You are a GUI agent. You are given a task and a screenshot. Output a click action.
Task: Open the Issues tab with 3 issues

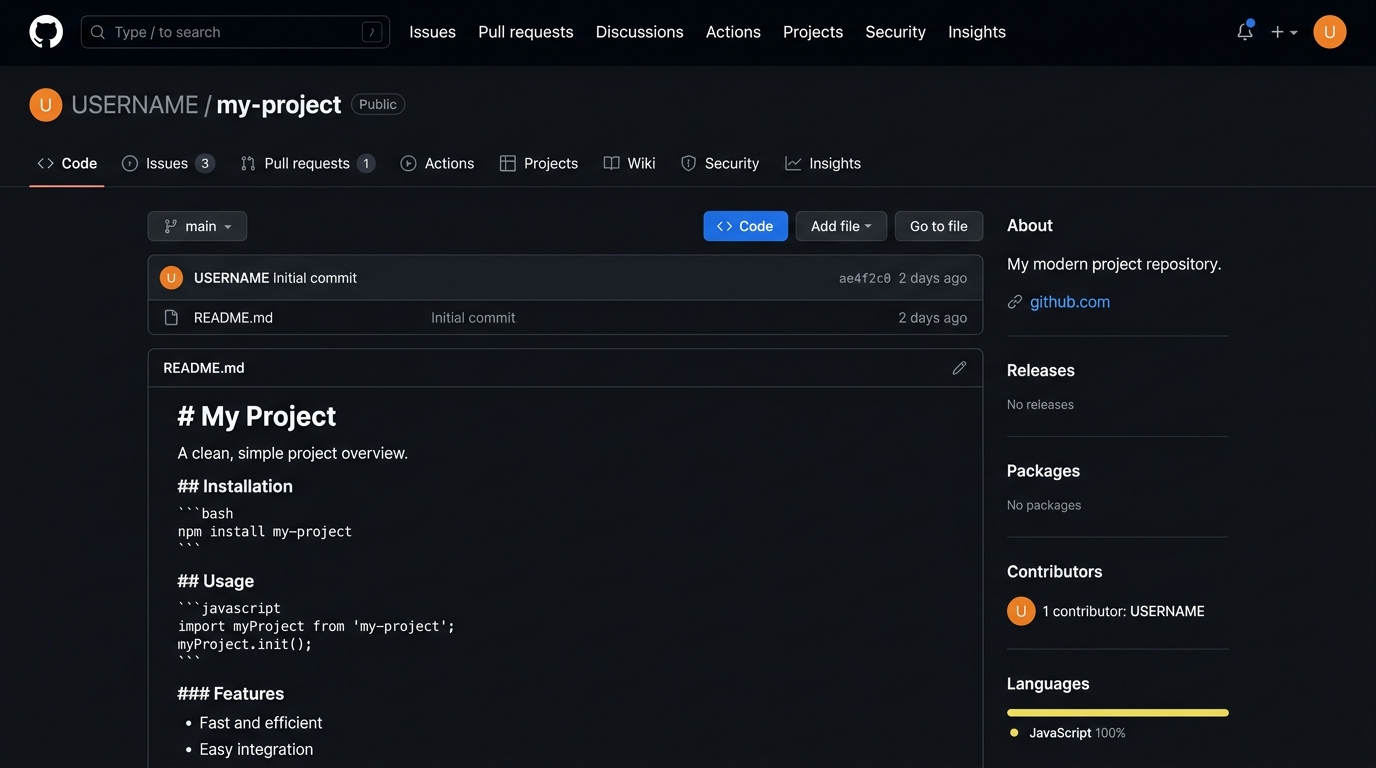point(168,163)
